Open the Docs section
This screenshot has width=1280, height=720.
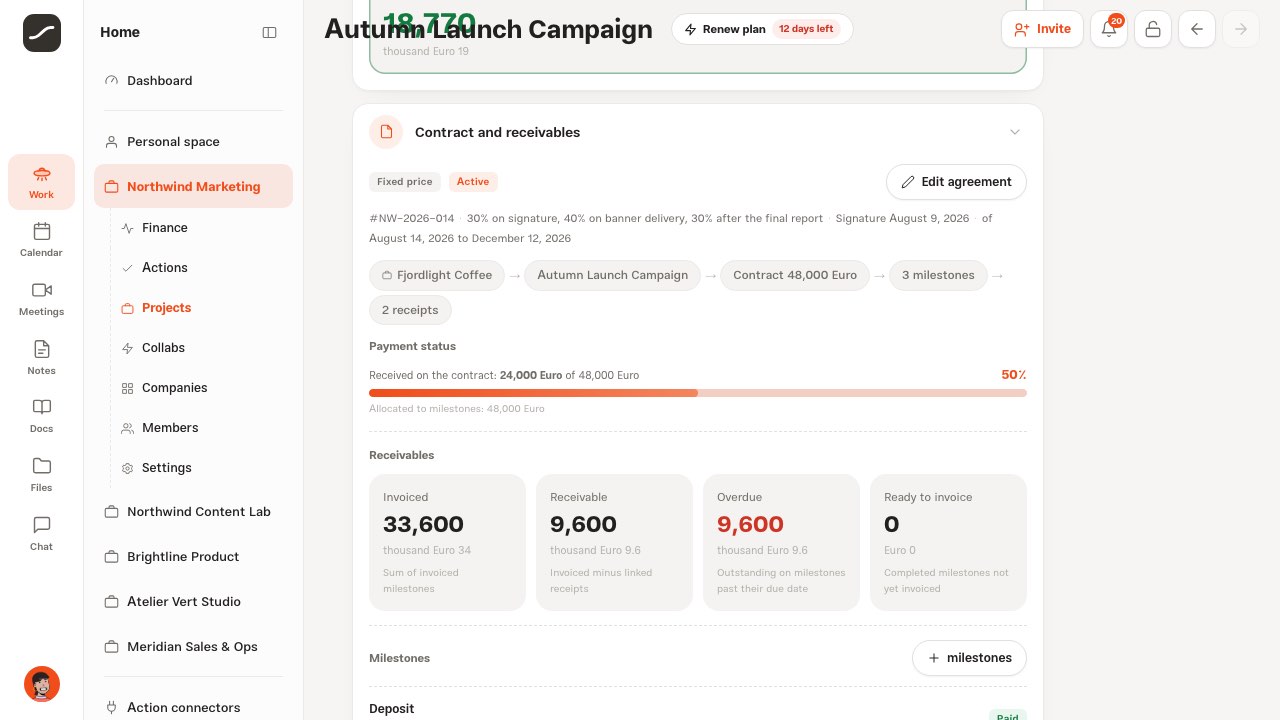click(x=41, y=416)
